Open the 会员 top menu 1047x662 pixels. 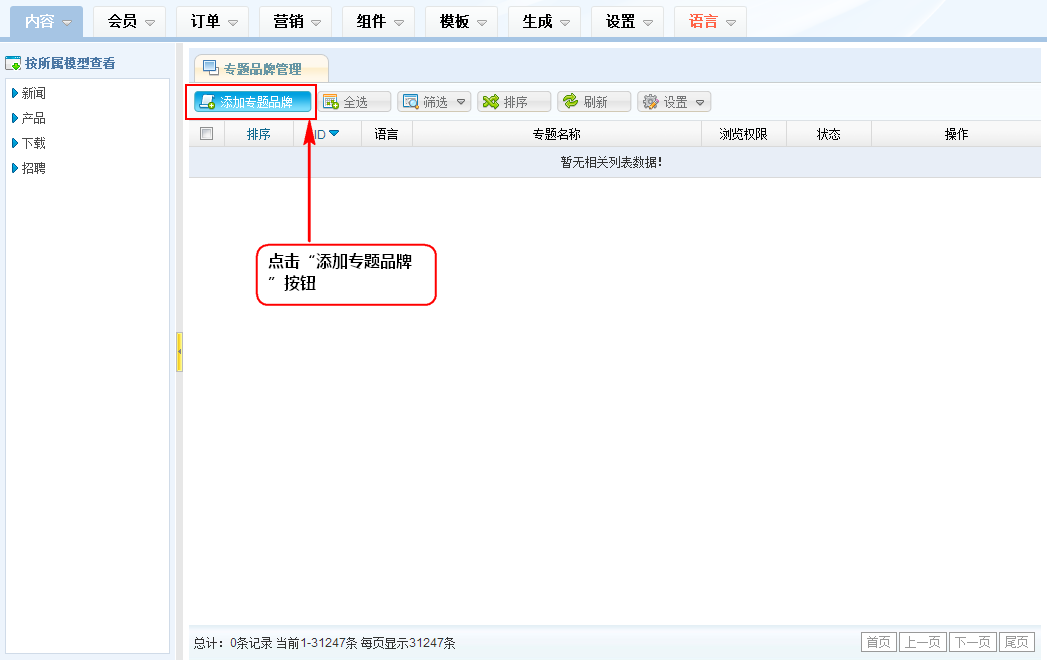tap(129, 21)
